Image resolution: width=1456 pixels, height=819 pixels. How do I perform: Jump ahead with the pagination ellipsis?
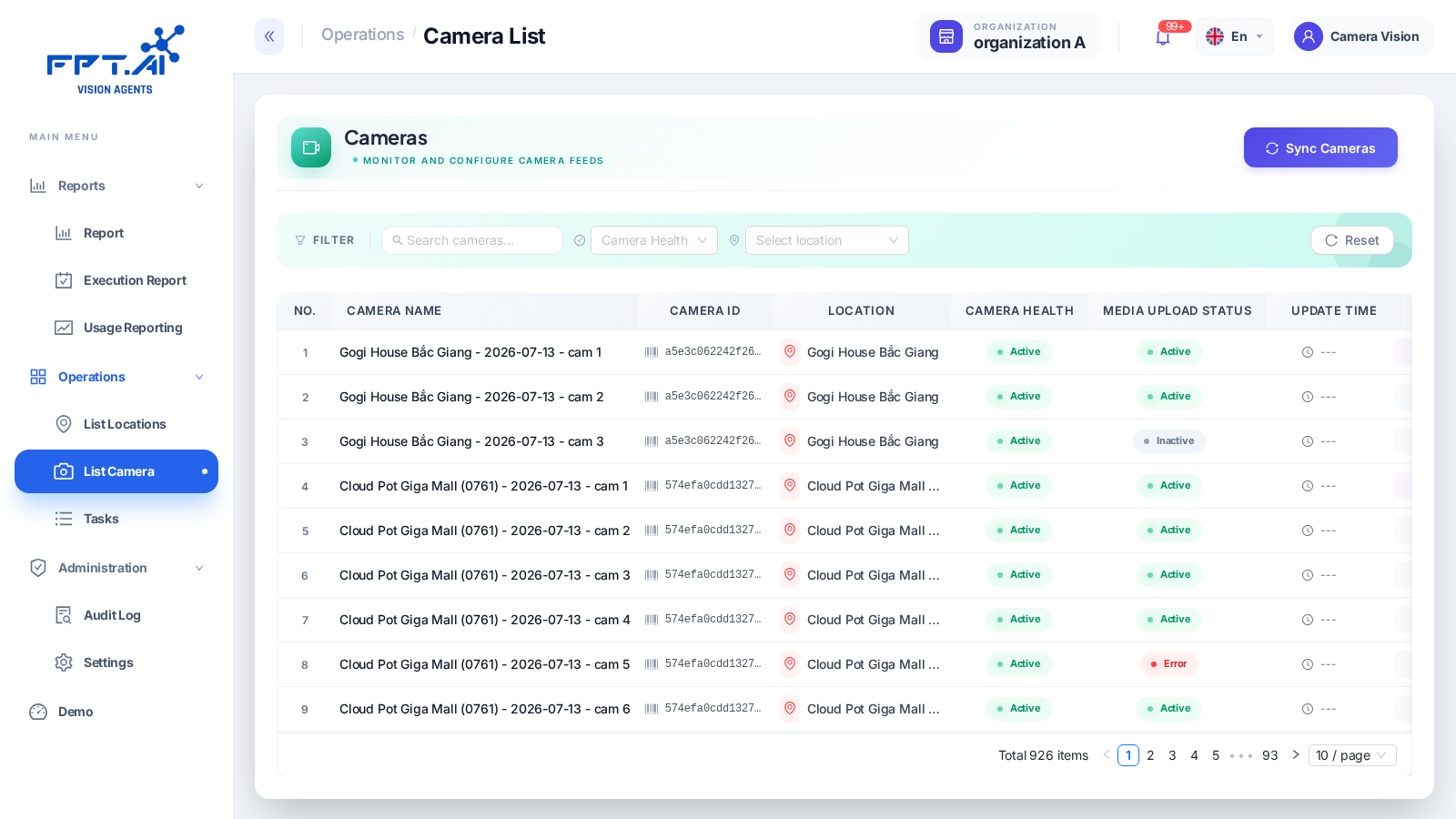(1241, 755)
